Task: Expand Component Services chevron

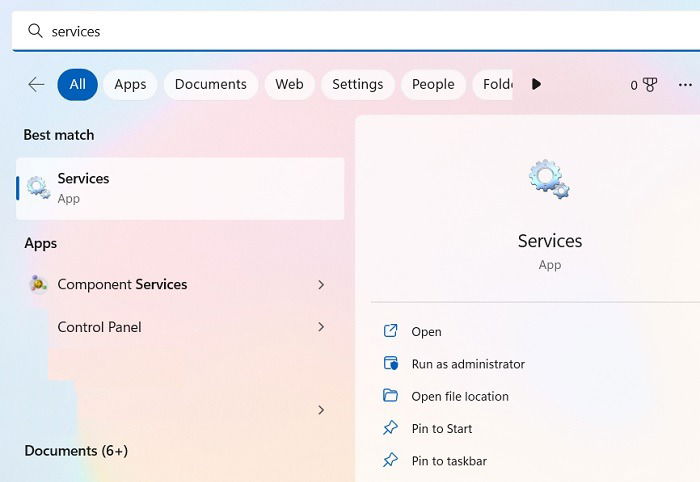Action: coord(321,285)
